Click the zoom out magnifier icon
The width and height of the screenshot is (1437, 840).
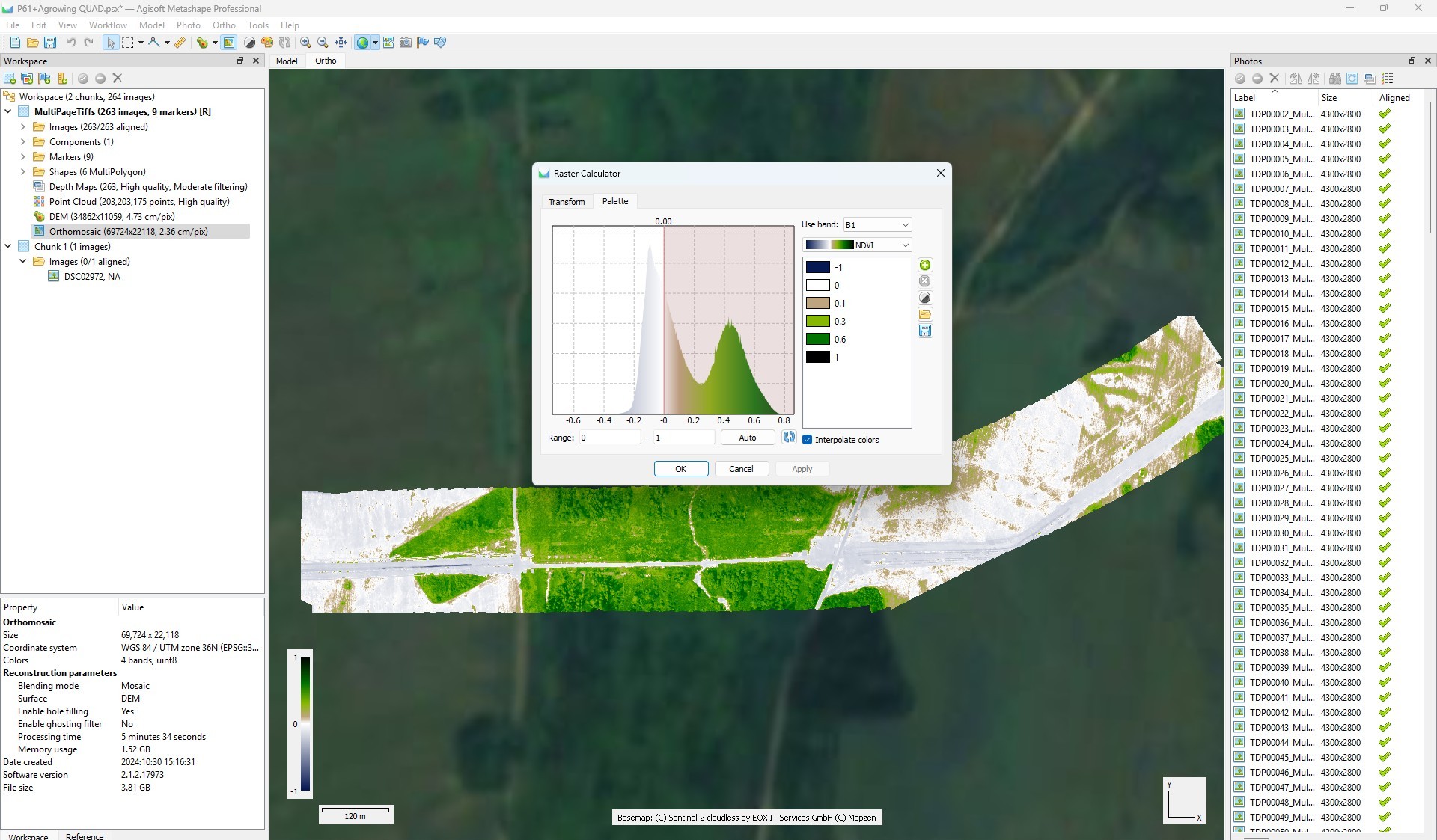click(x=323, y=43)
